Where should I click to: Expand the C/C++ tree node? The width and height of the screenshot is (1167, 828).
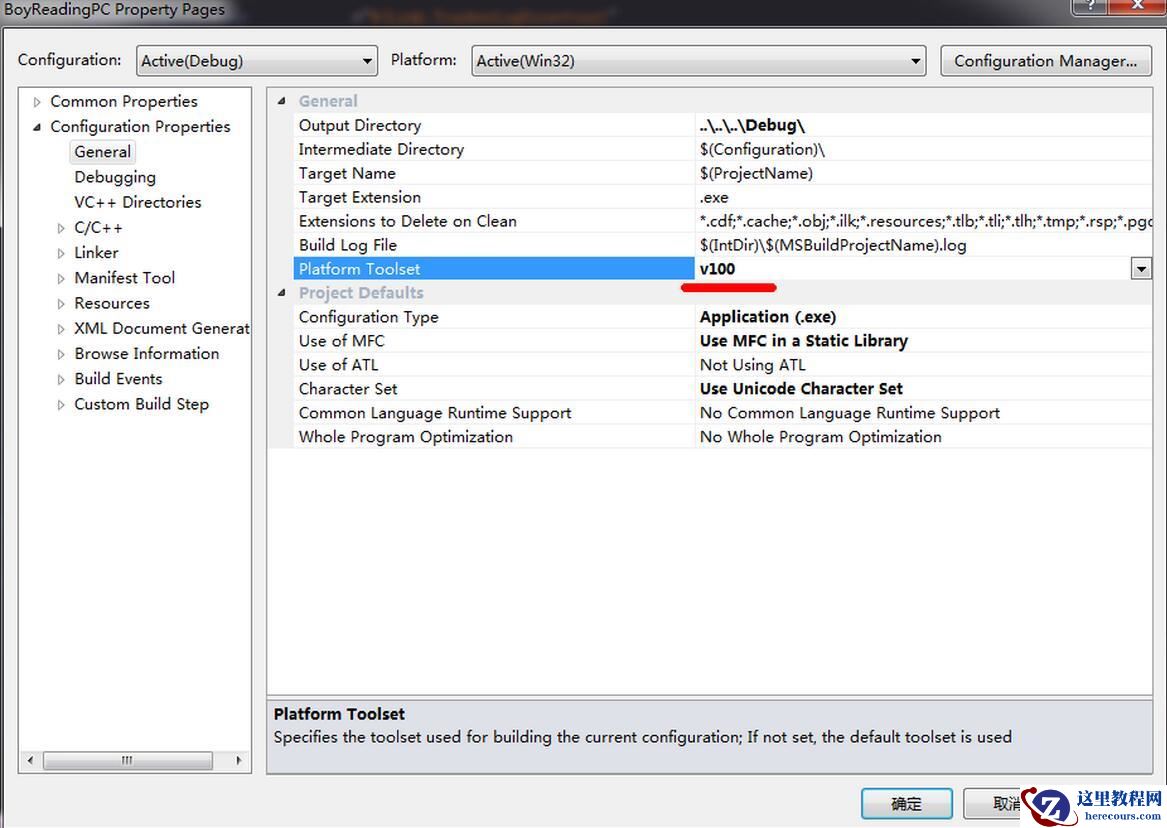point(61,228)
